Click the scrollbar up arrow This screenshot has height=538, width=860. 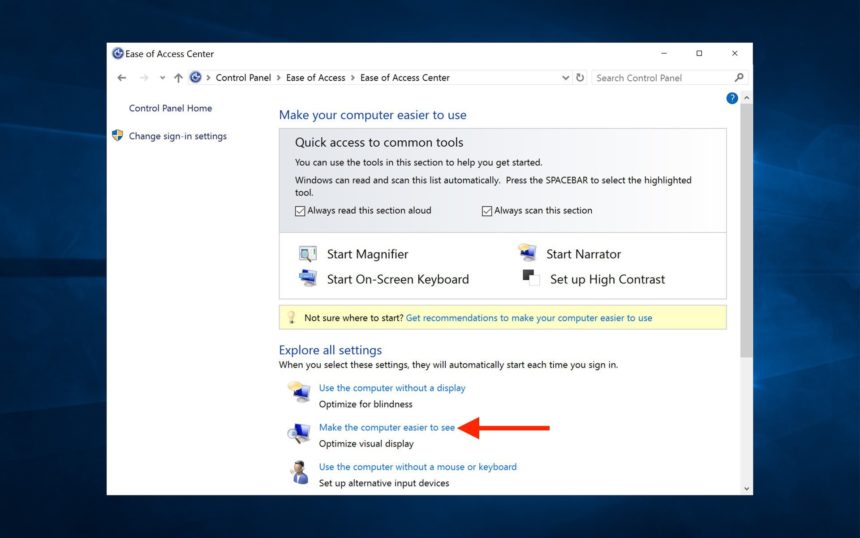(746, 98)
